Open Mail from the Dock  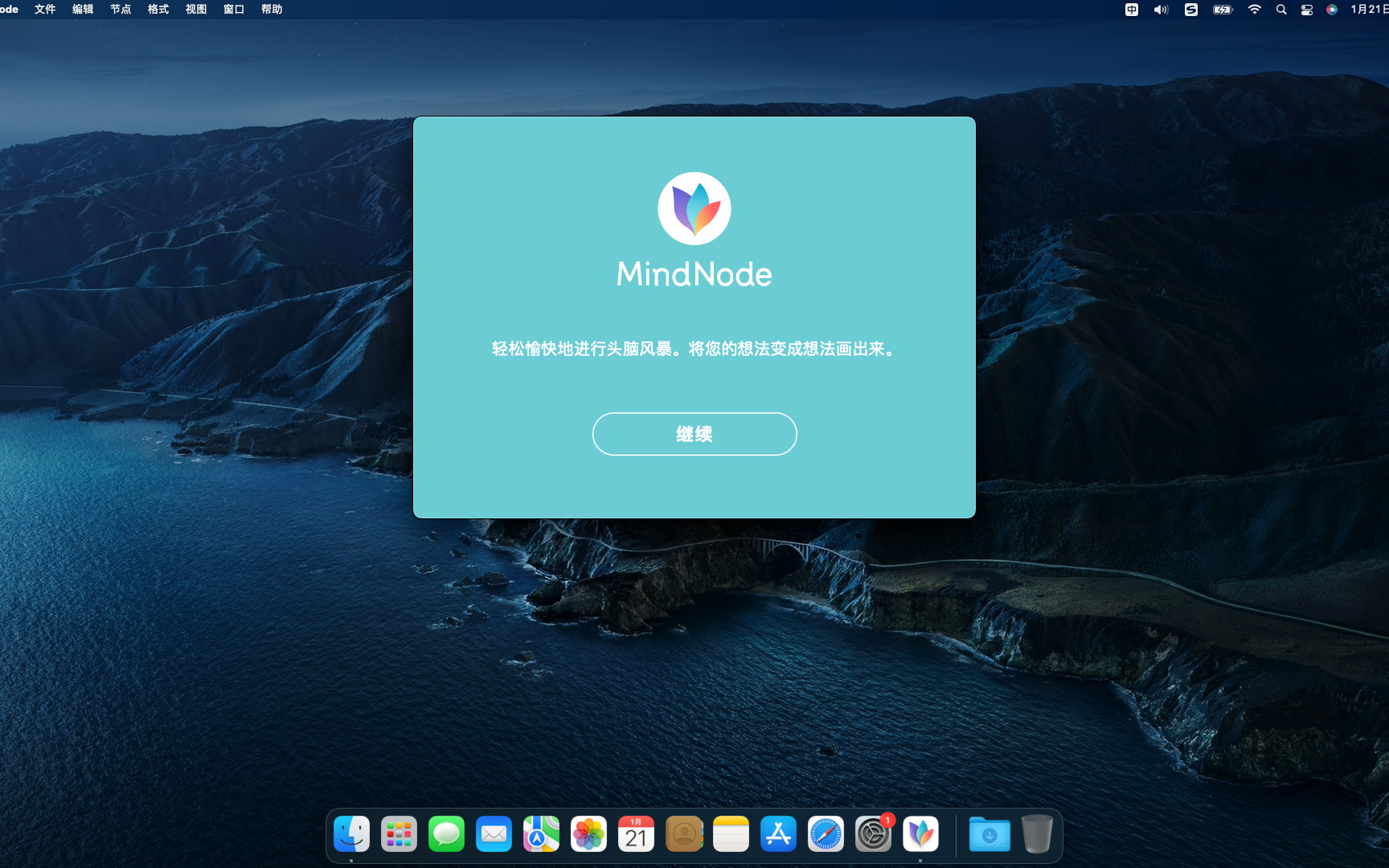pyautogui.click(x=494, y=834)
